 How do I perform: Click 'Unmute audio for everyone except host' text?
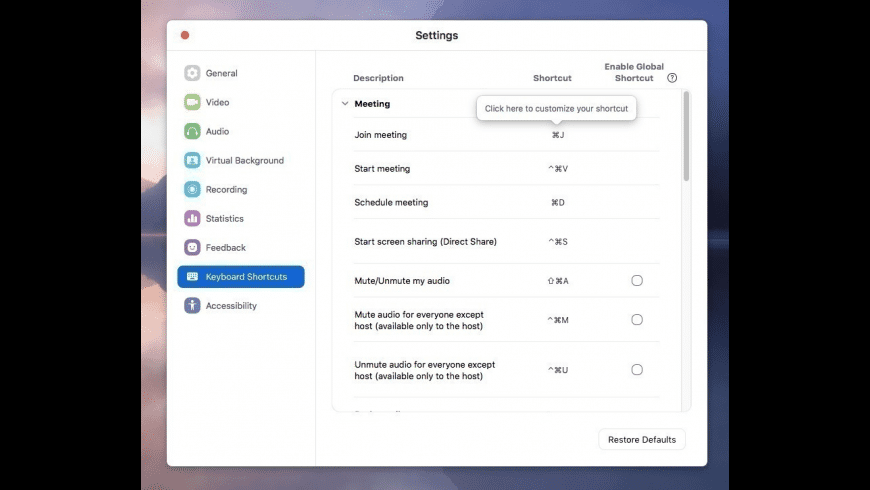424,370
